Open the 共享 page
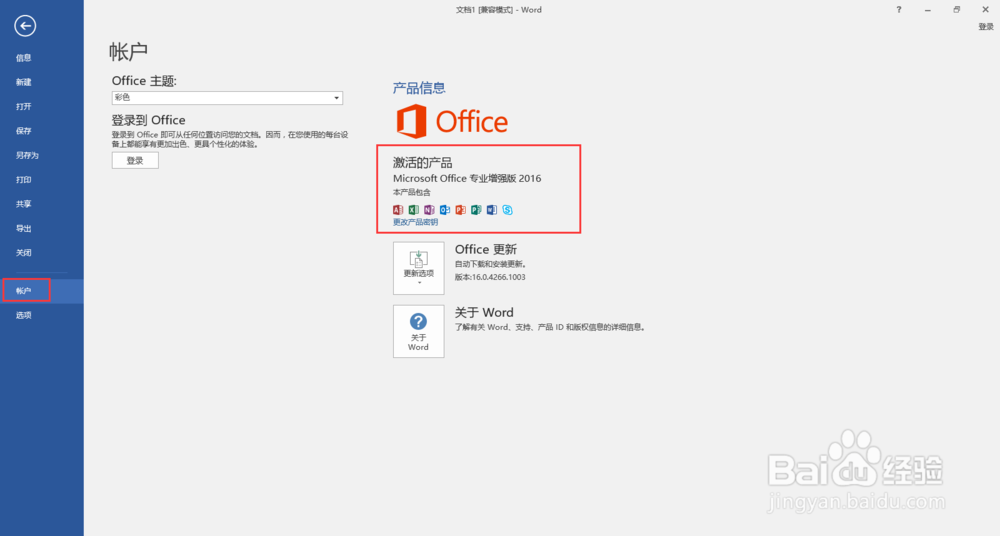 click(24, 204)
